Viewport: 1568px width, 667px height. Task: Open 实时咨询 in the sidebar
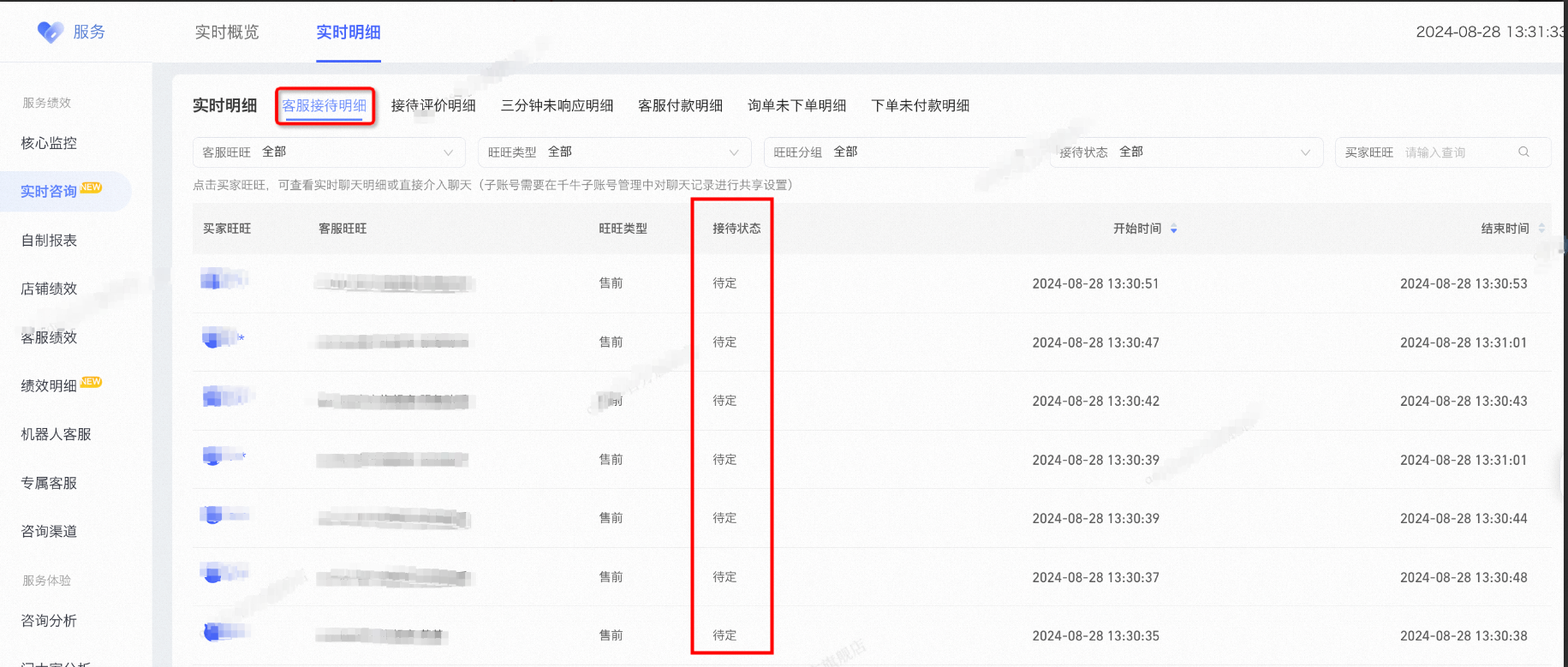pyautogui.click(x=49, y=192)
